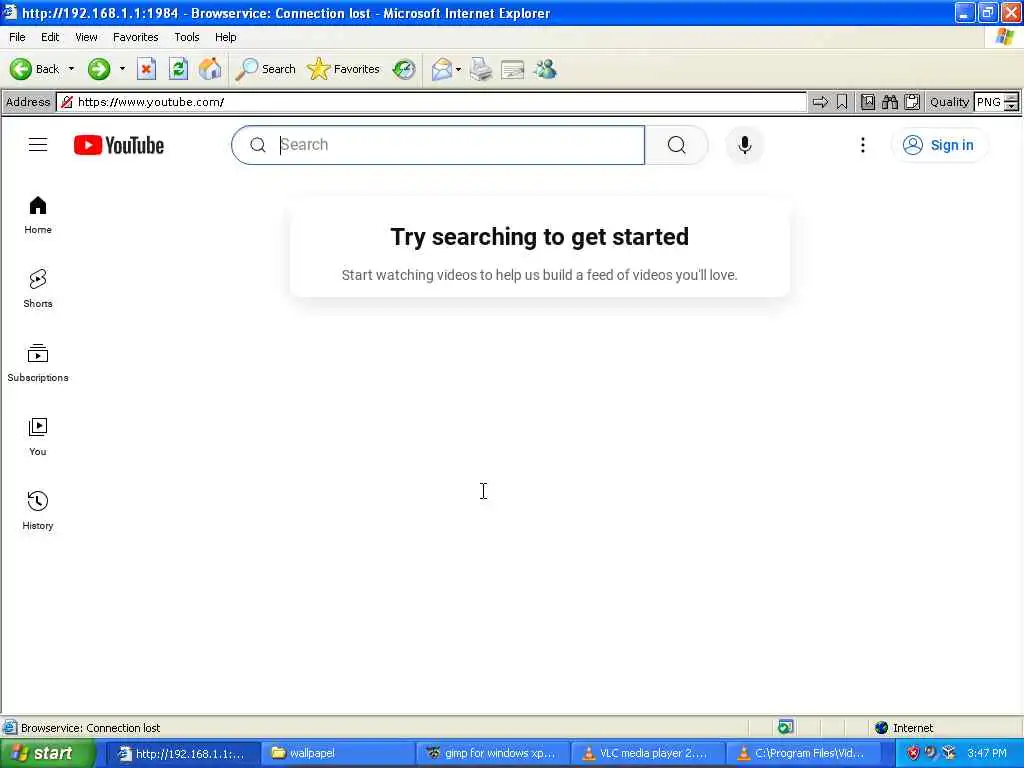Open the YouTube hamburger guide menu
Screen dimensions: 1024x768
[x=38, y=145]
